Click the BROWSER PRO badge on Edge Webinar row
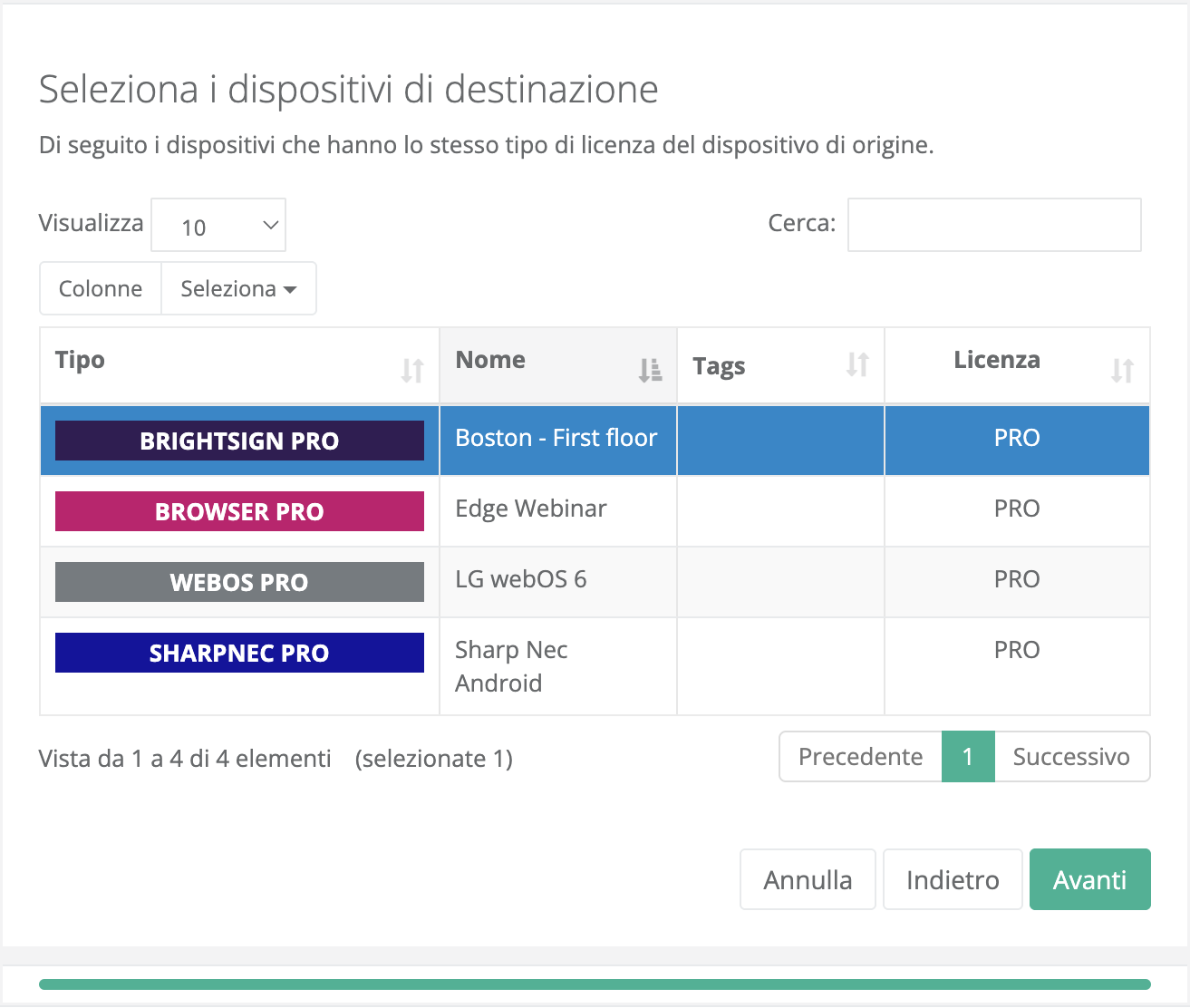The width and height of the screenshot is (1190, 1008). coord(238,511)
